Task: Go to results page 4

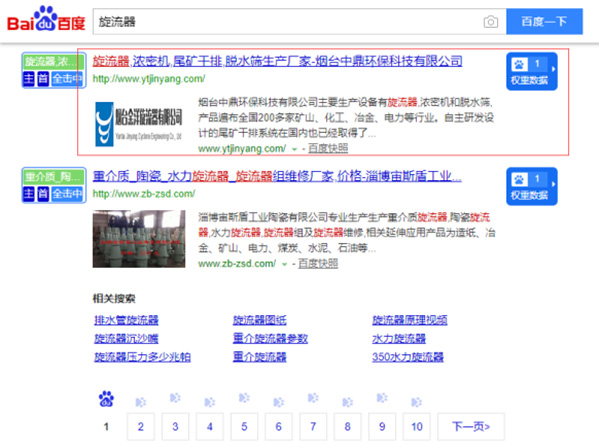Action: point(210,427)
